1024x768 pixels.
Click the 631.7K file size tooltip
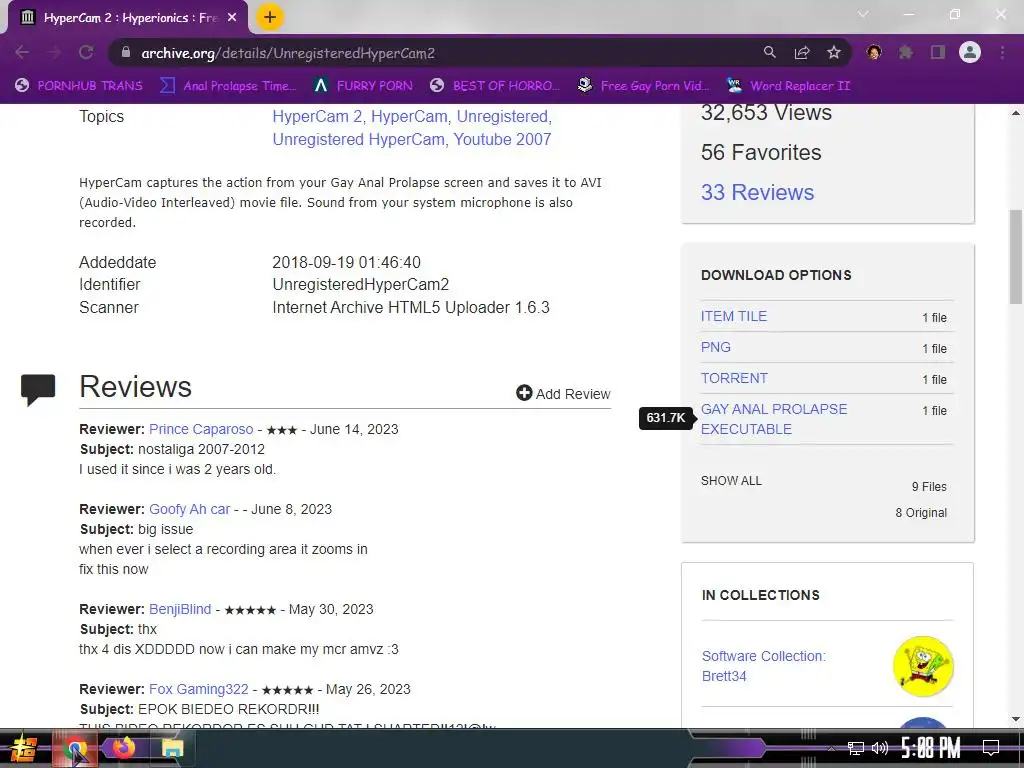click(x=665, y=418)
